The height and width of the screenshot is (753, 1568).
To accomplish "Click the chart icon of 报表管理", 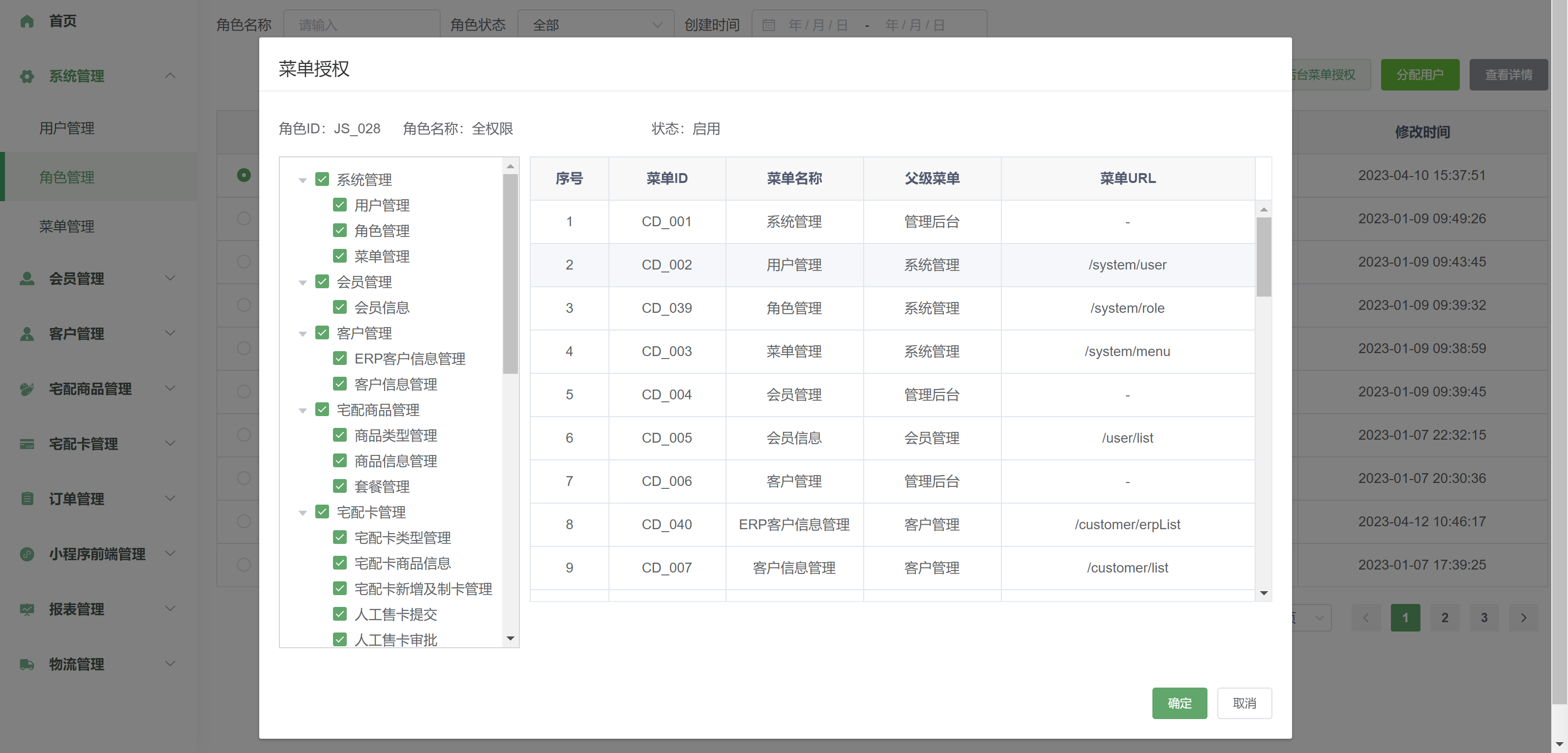I will pyautogui.click(x=27, y=609).
